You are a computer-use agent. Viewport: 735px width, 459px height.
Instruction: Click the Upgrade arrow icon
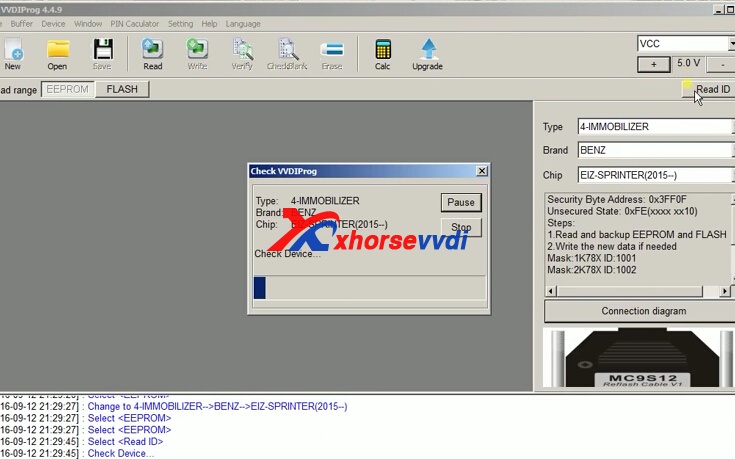(x=428, y=53)
